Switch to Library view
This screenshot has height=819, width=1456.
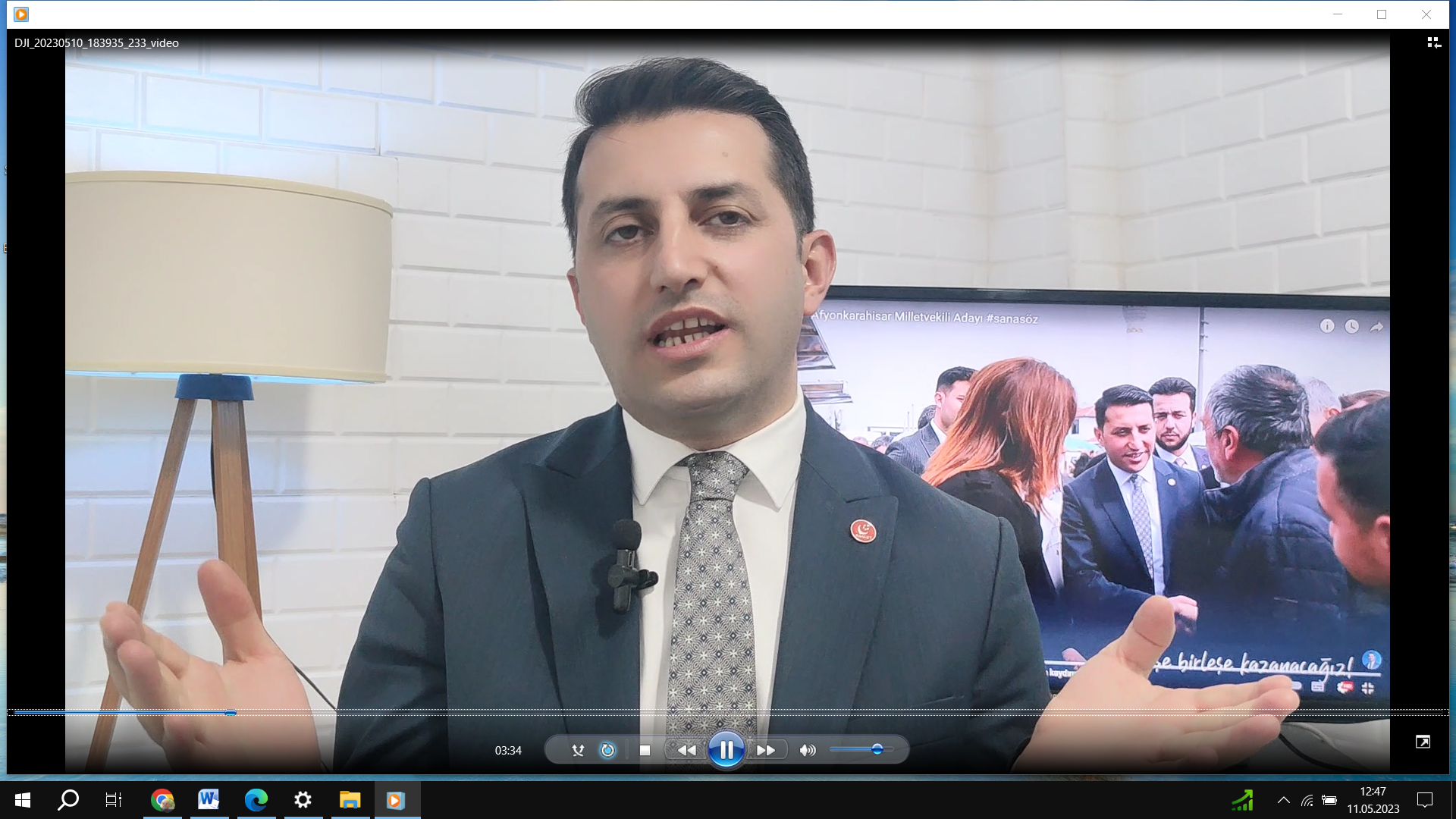[1435, 42]
